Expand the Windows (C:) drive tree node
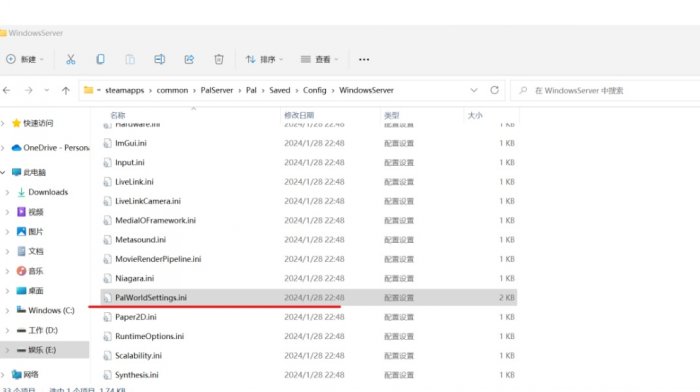The image size is (700, 392). tap(7, 310)
